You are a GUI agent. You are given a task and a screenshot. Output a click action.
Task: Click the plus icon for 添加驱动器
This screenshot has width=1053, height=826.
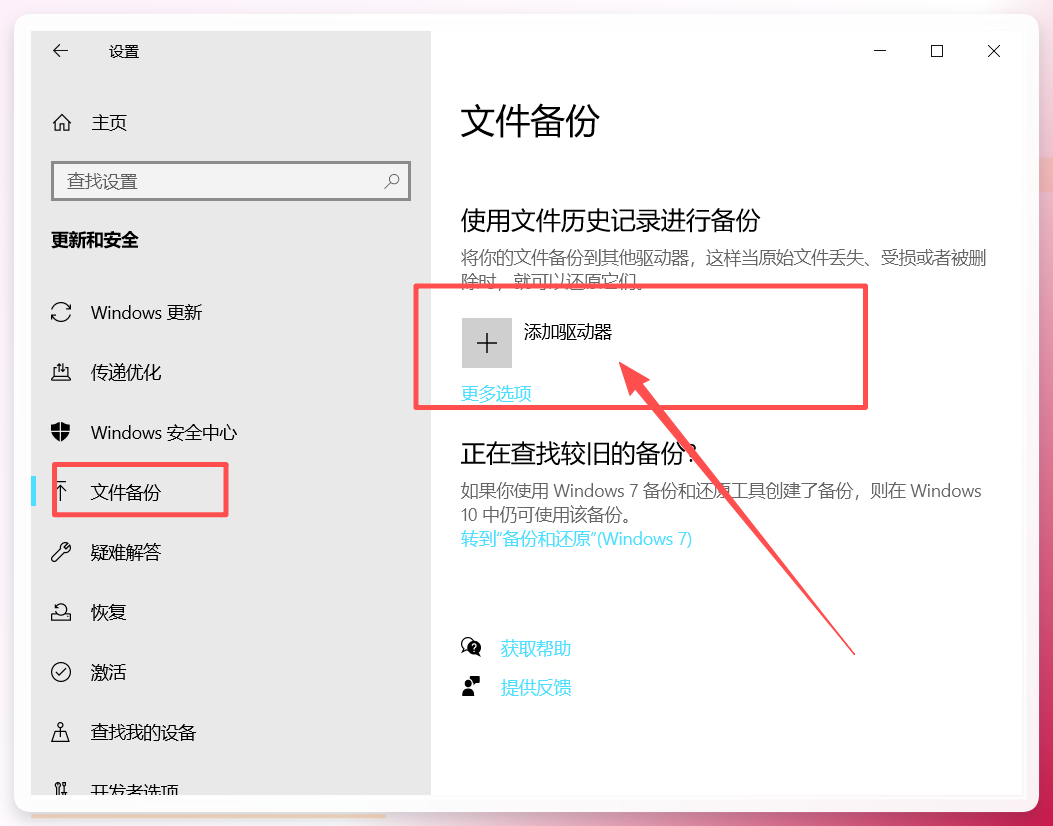[x=487, y=343]
